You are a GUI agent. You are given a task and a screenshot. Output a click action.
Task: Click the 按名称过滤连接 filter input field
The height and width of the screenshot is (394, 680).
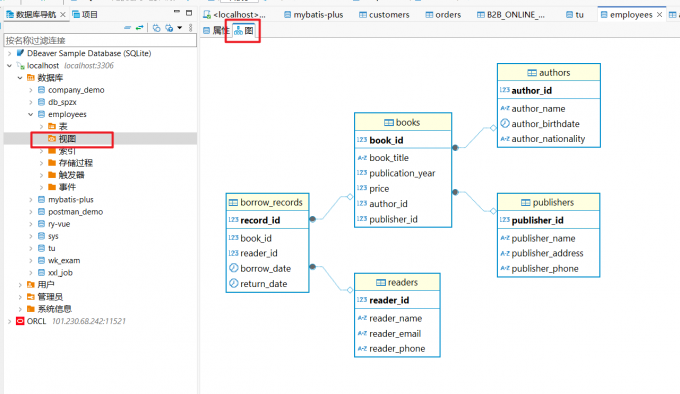(x=100, y=40)
